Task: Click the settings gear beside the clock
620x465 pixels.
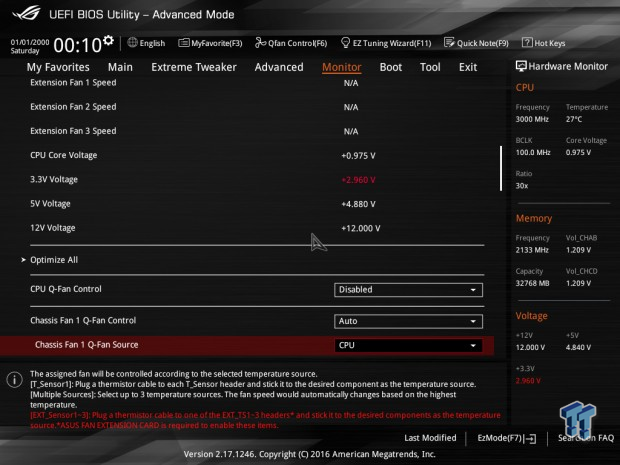Action: click(108, 40)
